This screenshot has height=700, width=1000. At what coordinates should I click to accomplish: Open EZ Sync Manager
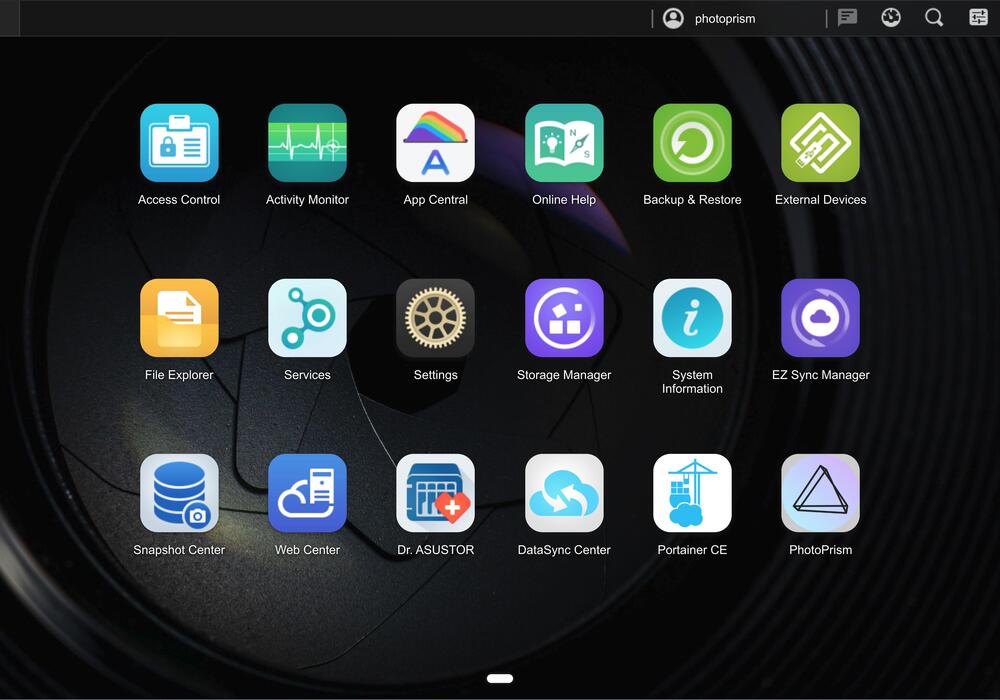point(820,317)
